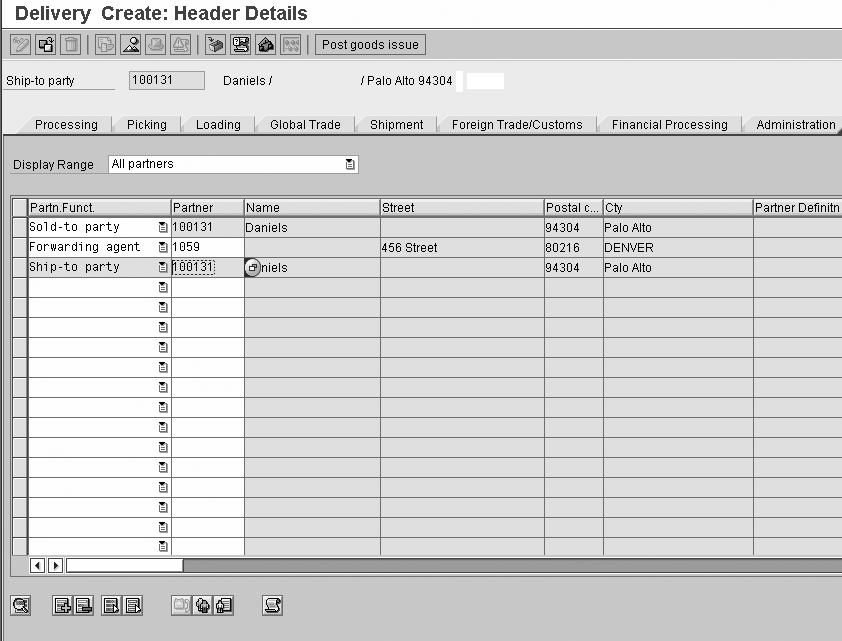The height and width of the screenshot is (641, 842).
Task: Click the first rows-with-arrow icon below the table
Action: [x=111, y=606]
